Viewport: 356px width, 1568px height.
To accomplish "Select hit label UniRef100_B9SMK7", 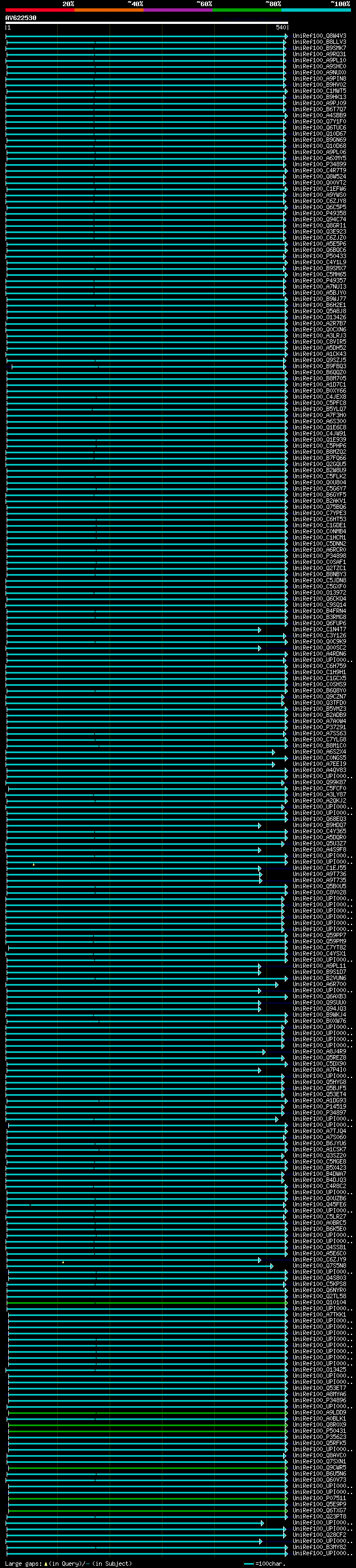I will pos(319,48).
